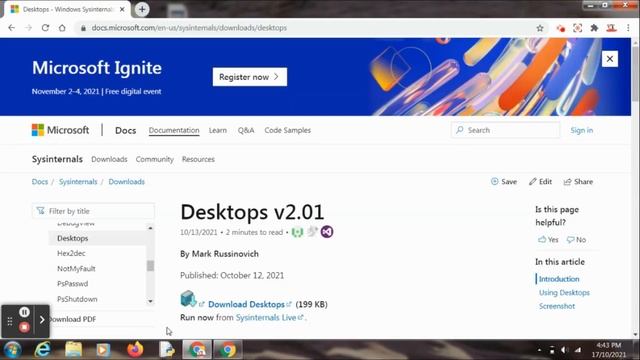
Task: Open the Share options
Action: pos(578,182)
